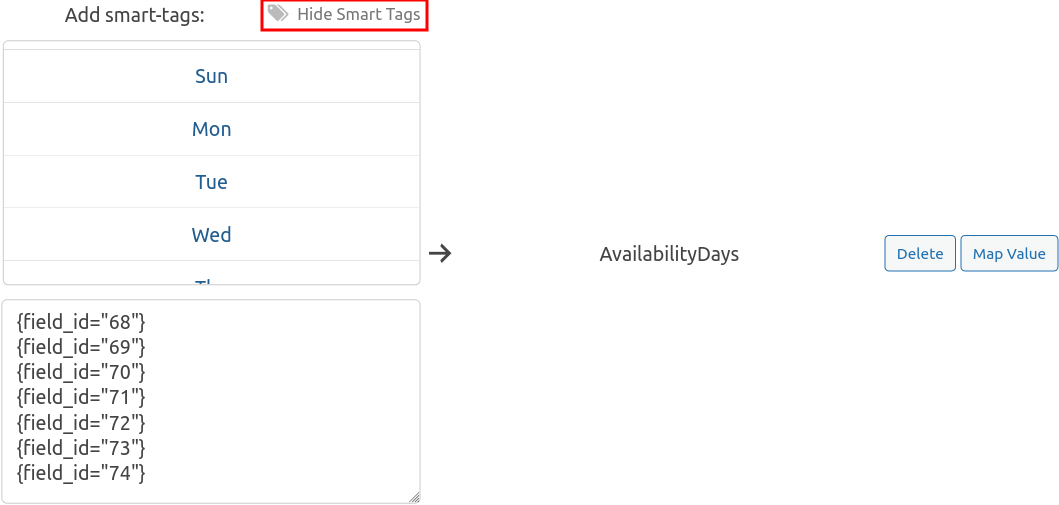Delete the AvailabilityDays mapping
Screen dimensions: 1059x505
click(919, 253)
